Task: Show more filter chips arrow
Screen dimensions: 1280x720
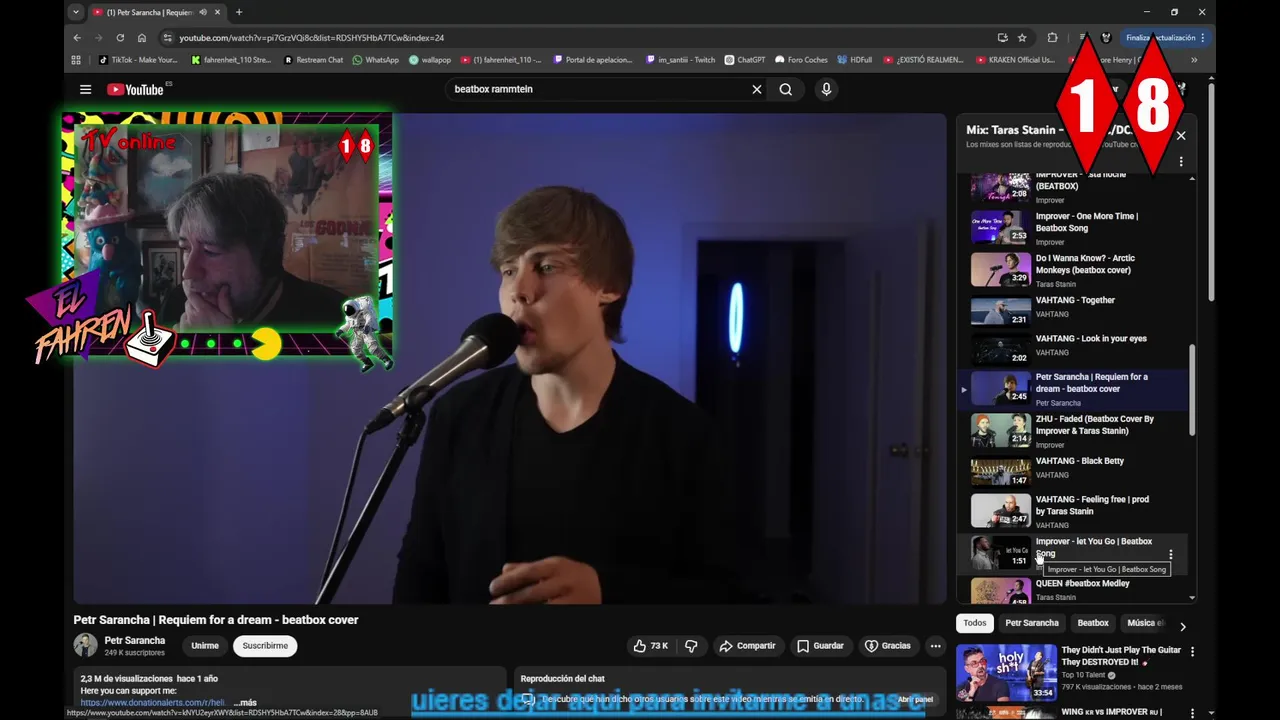Action: click(x=1182, y=627)
